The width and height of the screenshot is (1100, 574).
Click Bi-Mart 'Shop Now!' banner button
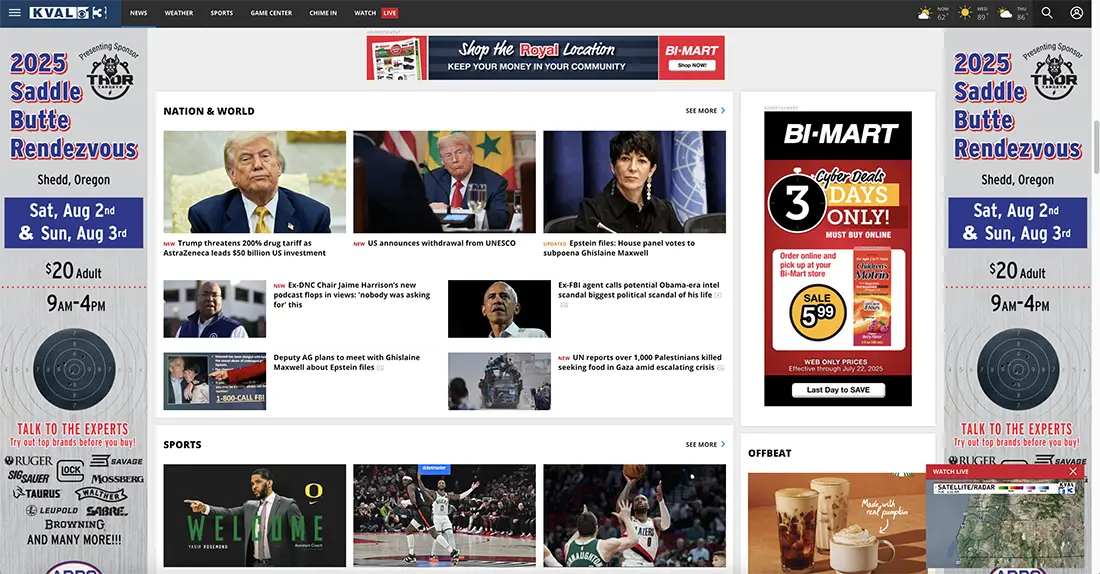coord(692,65)
